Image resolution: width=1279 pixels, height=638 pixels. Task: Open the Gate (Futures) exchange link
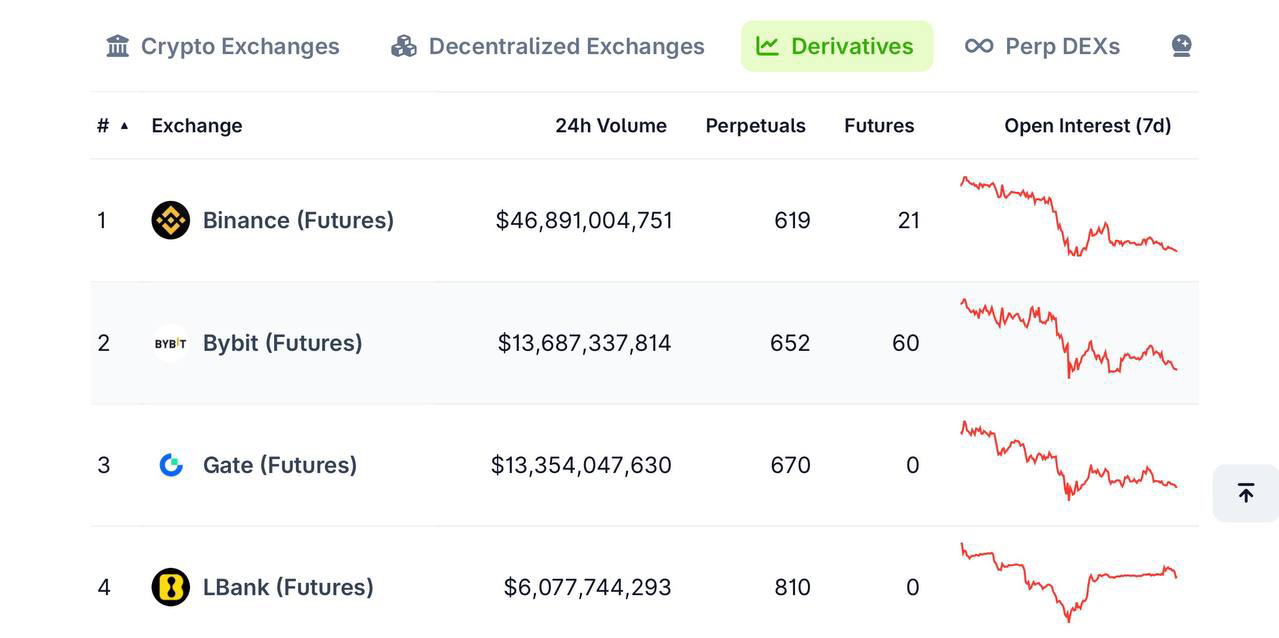pos(279,465)
